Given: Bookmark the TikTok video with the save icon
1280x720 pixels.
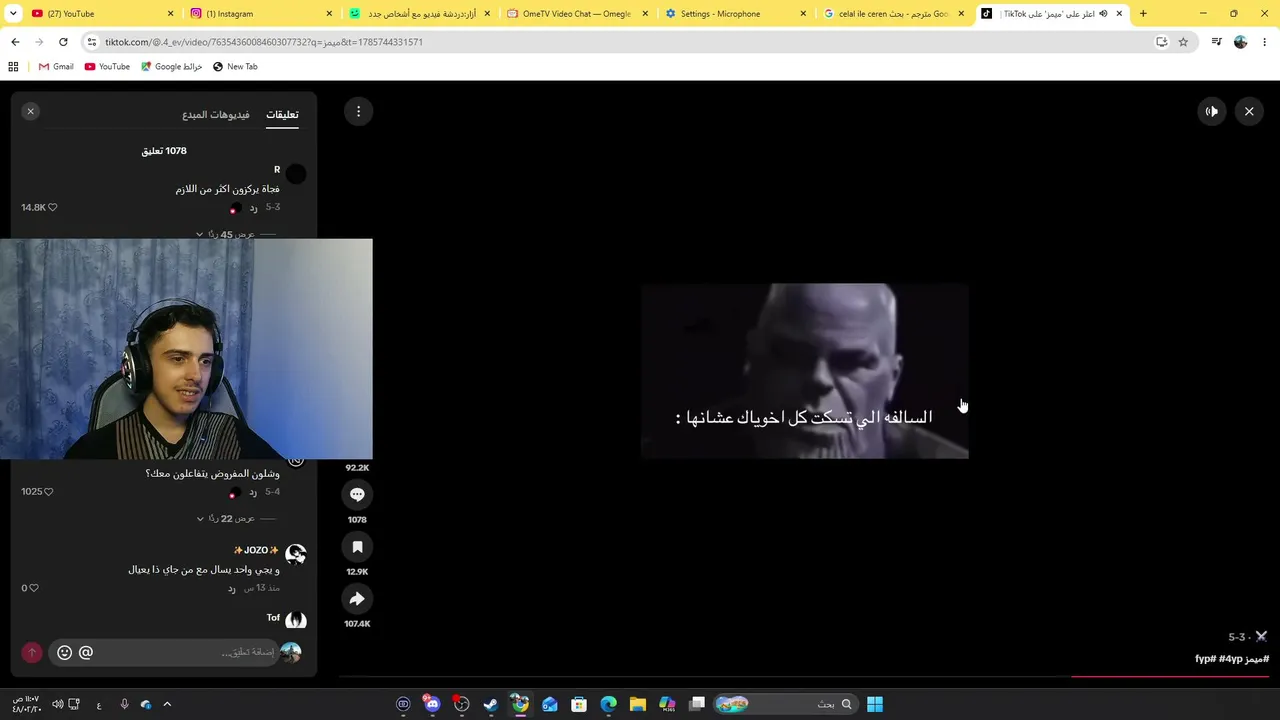Looking at the screenshot, I should coord(357,546).
